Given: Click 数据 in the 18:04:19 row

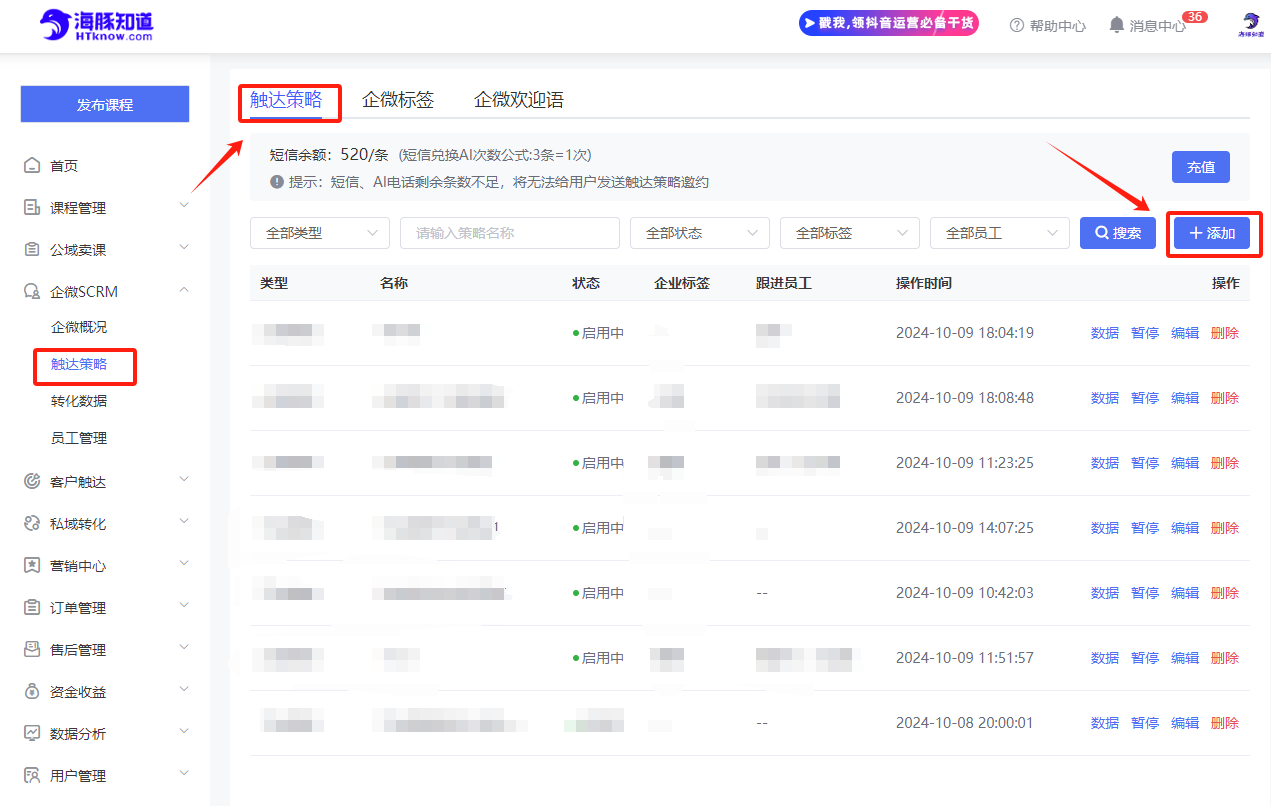Looking at the screenshot, I should click(x=1105, y=333).
